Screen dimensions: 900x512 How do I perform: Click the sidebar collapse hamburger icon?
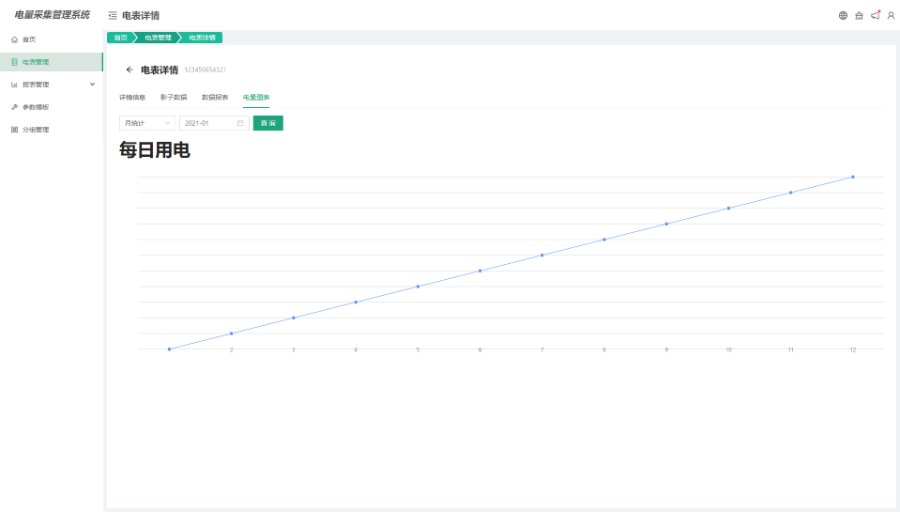coord(112,16)
